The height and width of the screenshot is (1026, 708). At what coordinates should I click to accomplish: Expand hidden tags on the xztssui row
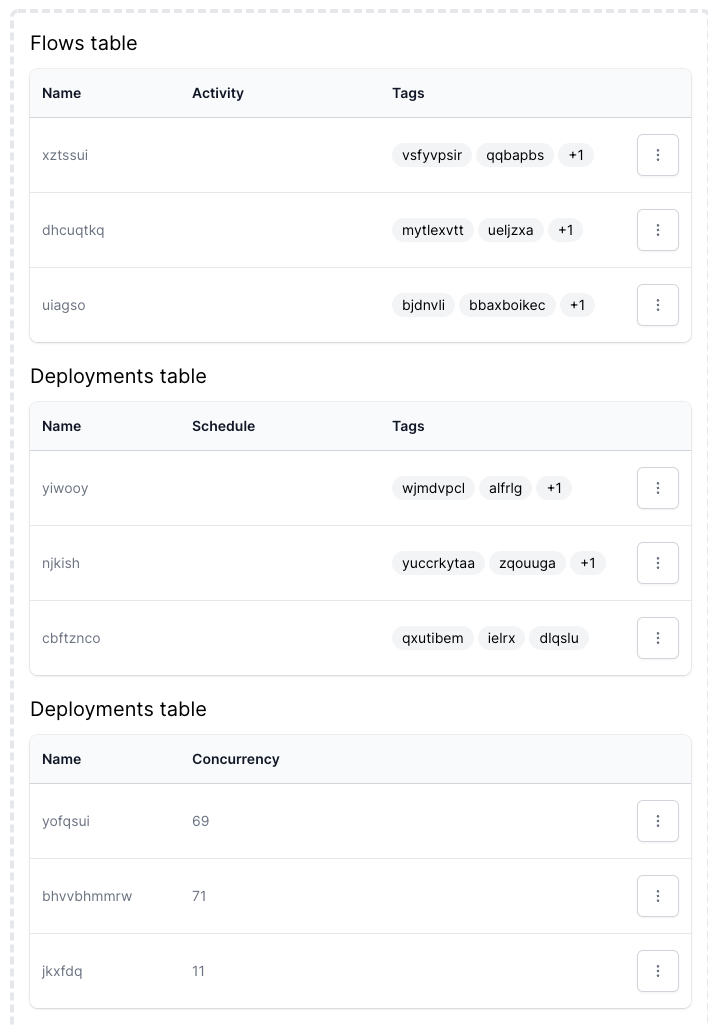tap(575, 155)
